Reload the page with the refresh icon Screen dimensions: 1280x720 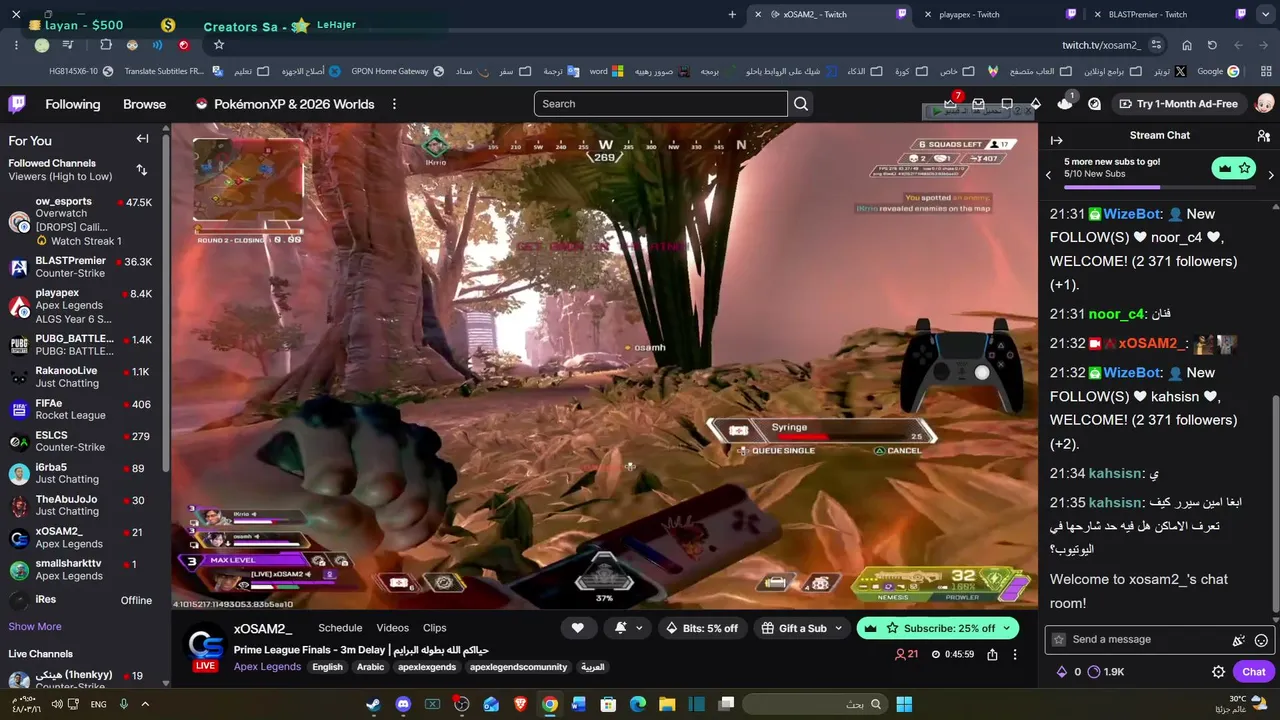click(x=1212, y=45)
